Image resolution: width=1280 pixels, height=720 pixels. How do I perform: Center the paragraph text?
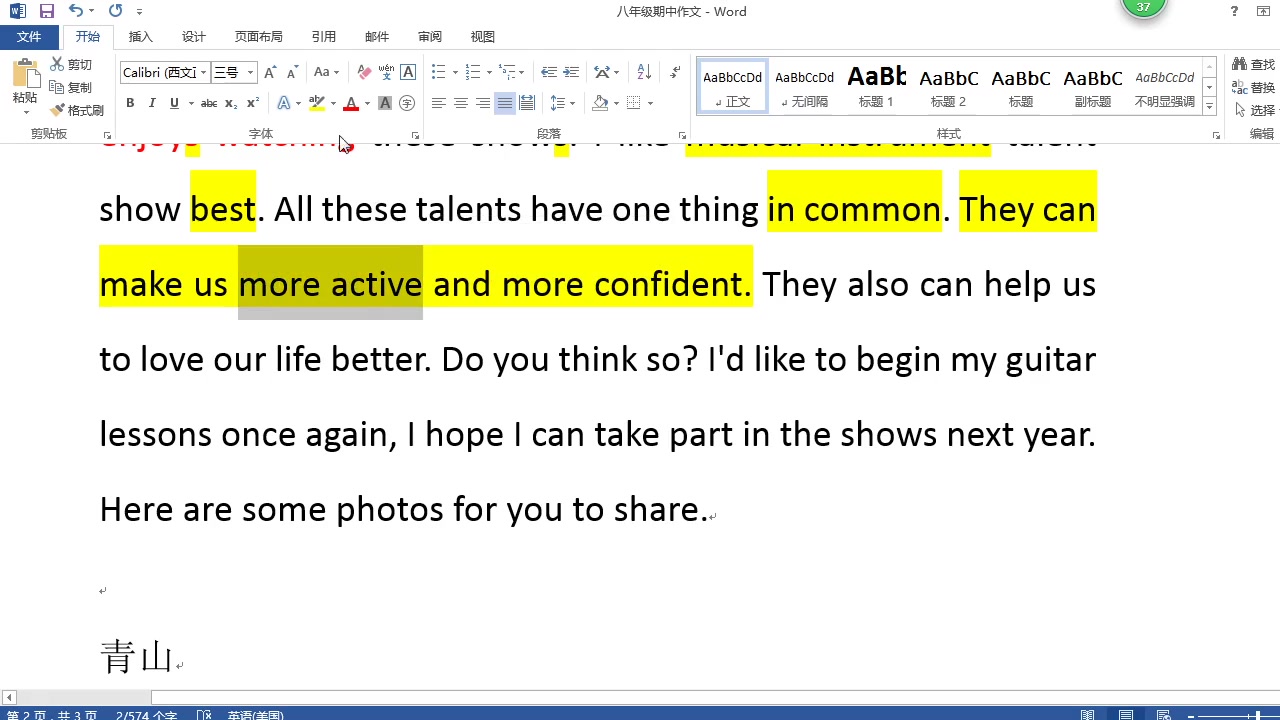(461, 103)
